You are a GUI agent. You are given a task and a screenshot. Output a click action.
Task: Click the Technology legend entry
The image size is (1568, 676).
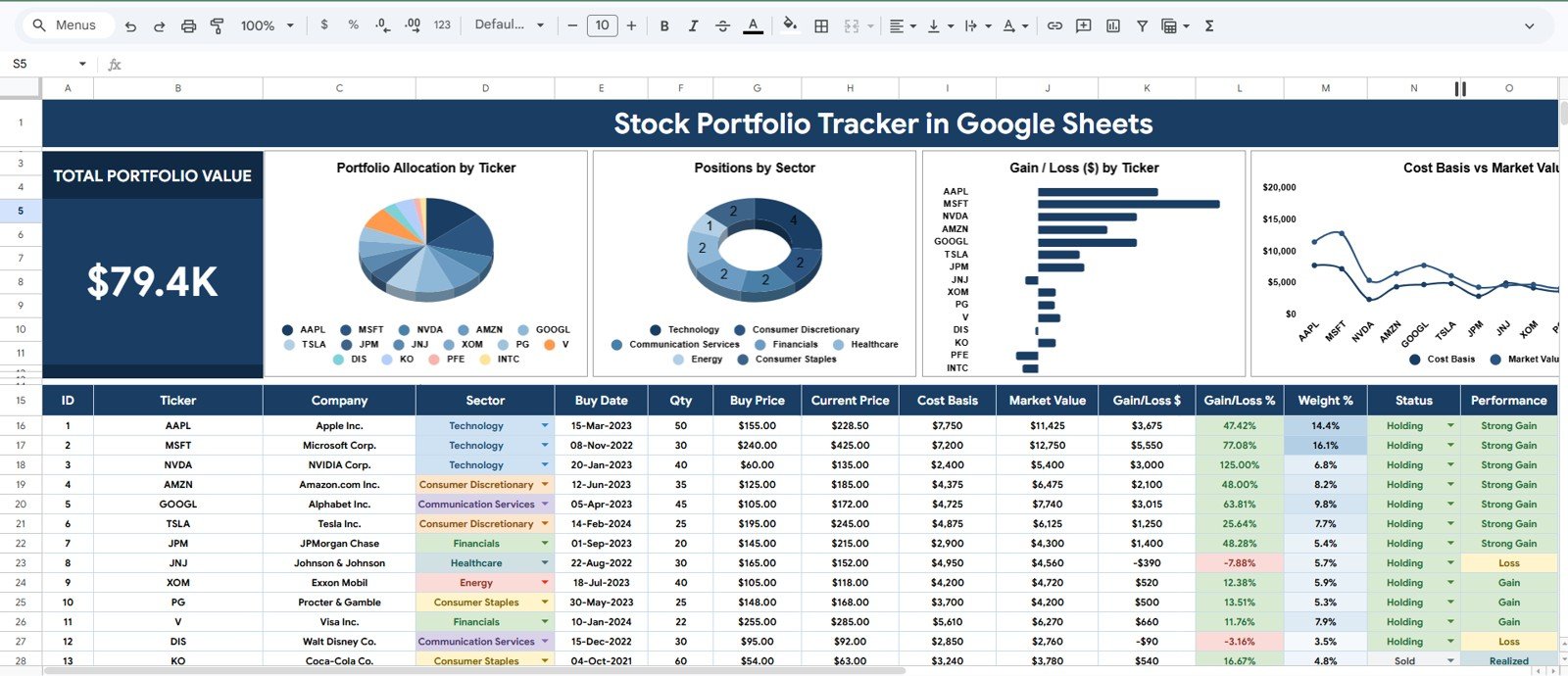(x=685, y=330)
